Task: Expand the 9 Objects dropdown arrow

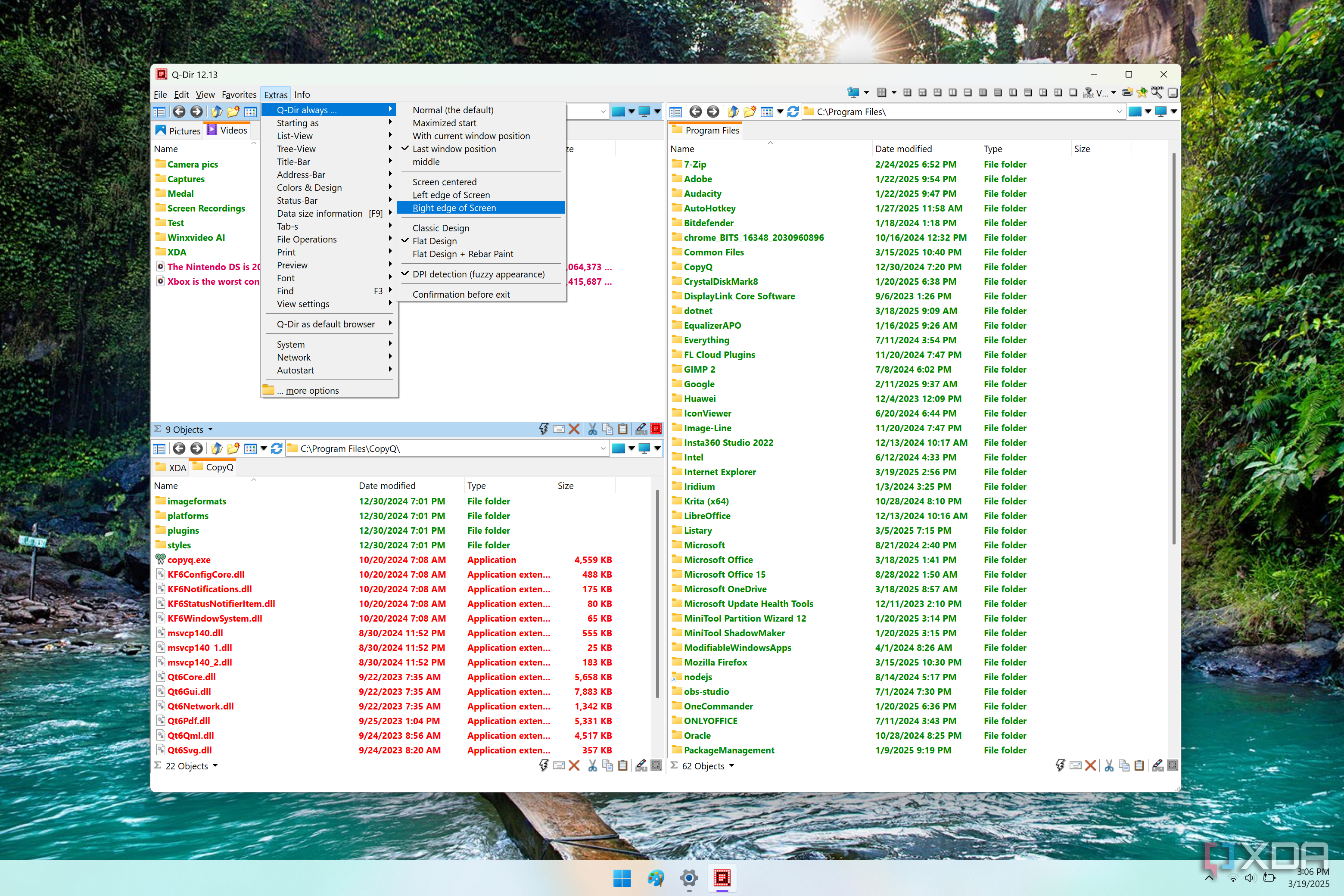Action: (x=210, y=429)
